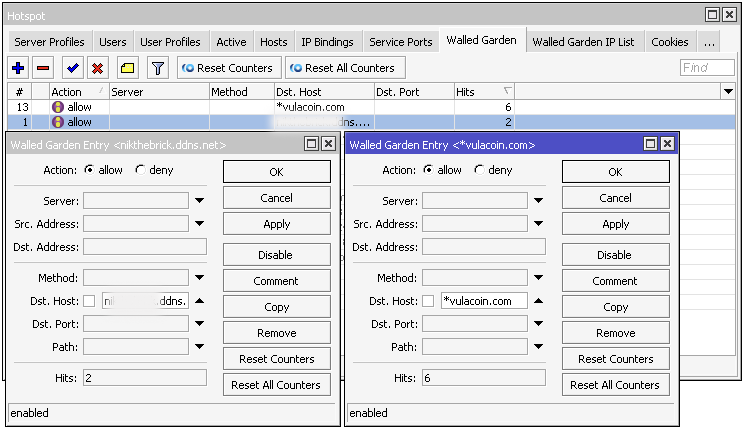743x430 pixels.
Task: Expand Method dropdown in *vulacoin.com dialog
Action: click(x=538, y=279)
